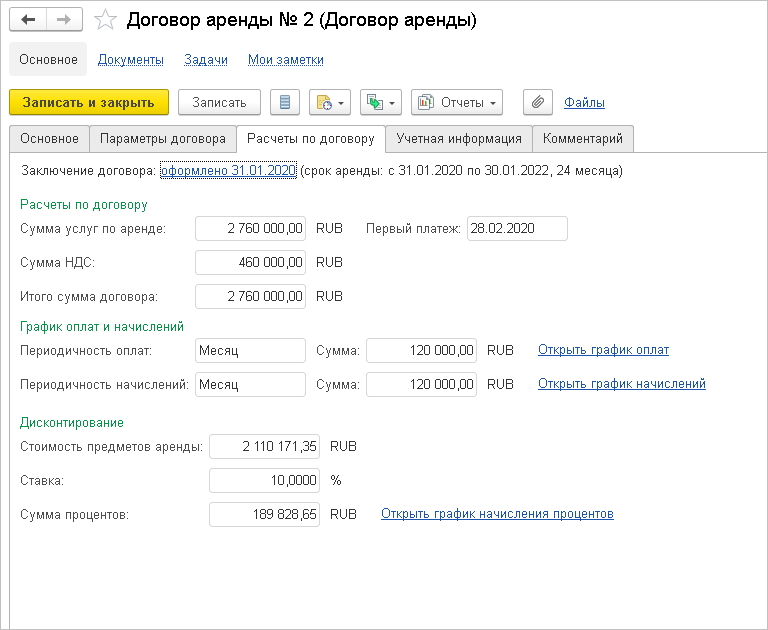The width and height of the screenshot is (768, 630).
Task: Click the back navigation arrow
Action: 28,20
